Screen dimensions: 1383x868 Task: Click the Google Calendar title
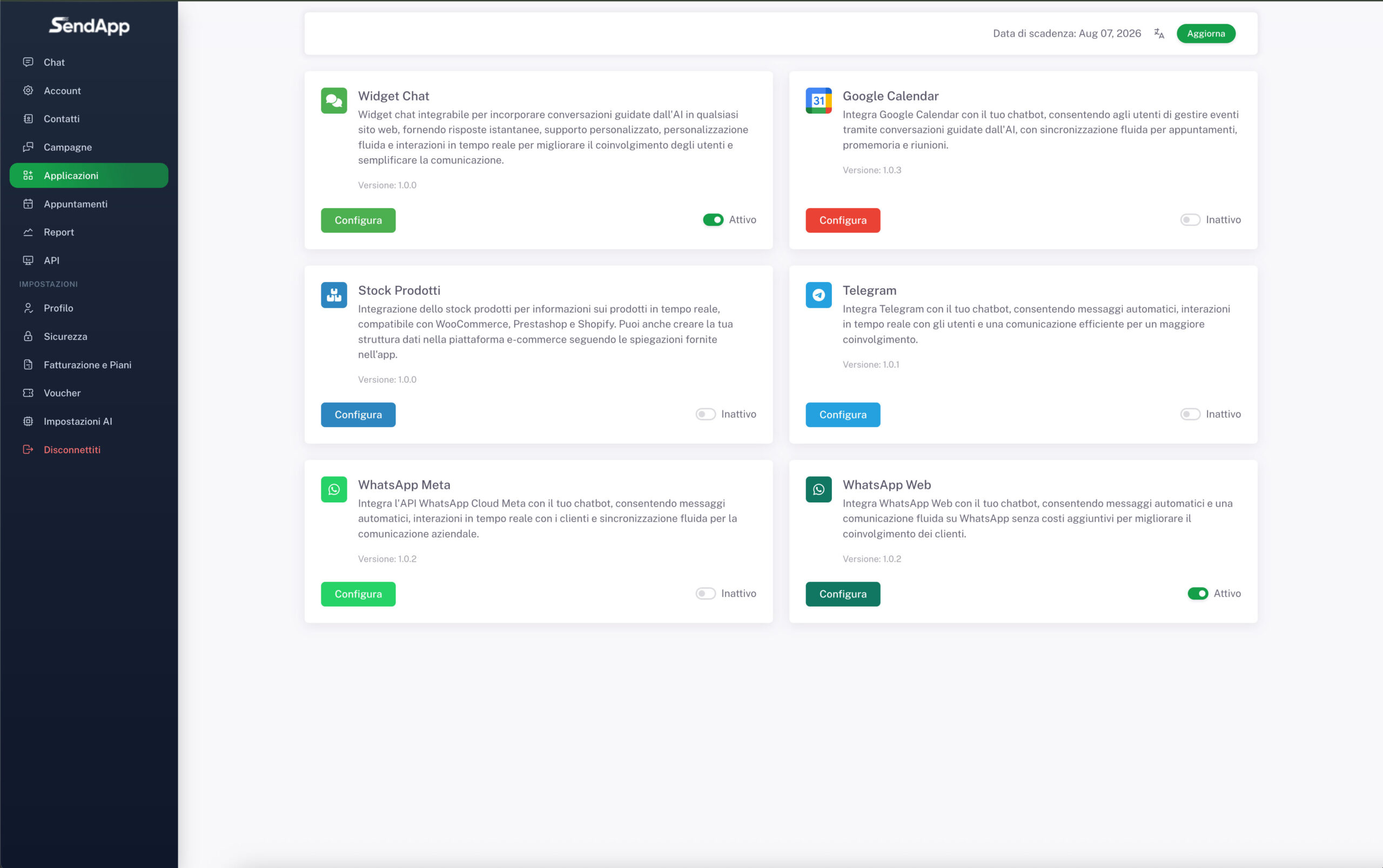(x=890, y=96)
